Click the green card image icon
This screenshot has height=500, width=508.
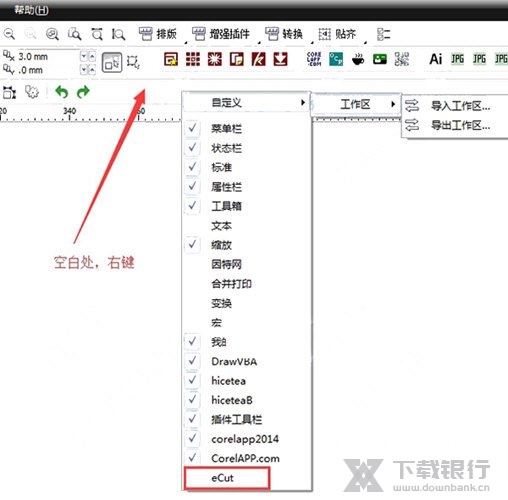(x=380, y=59)
